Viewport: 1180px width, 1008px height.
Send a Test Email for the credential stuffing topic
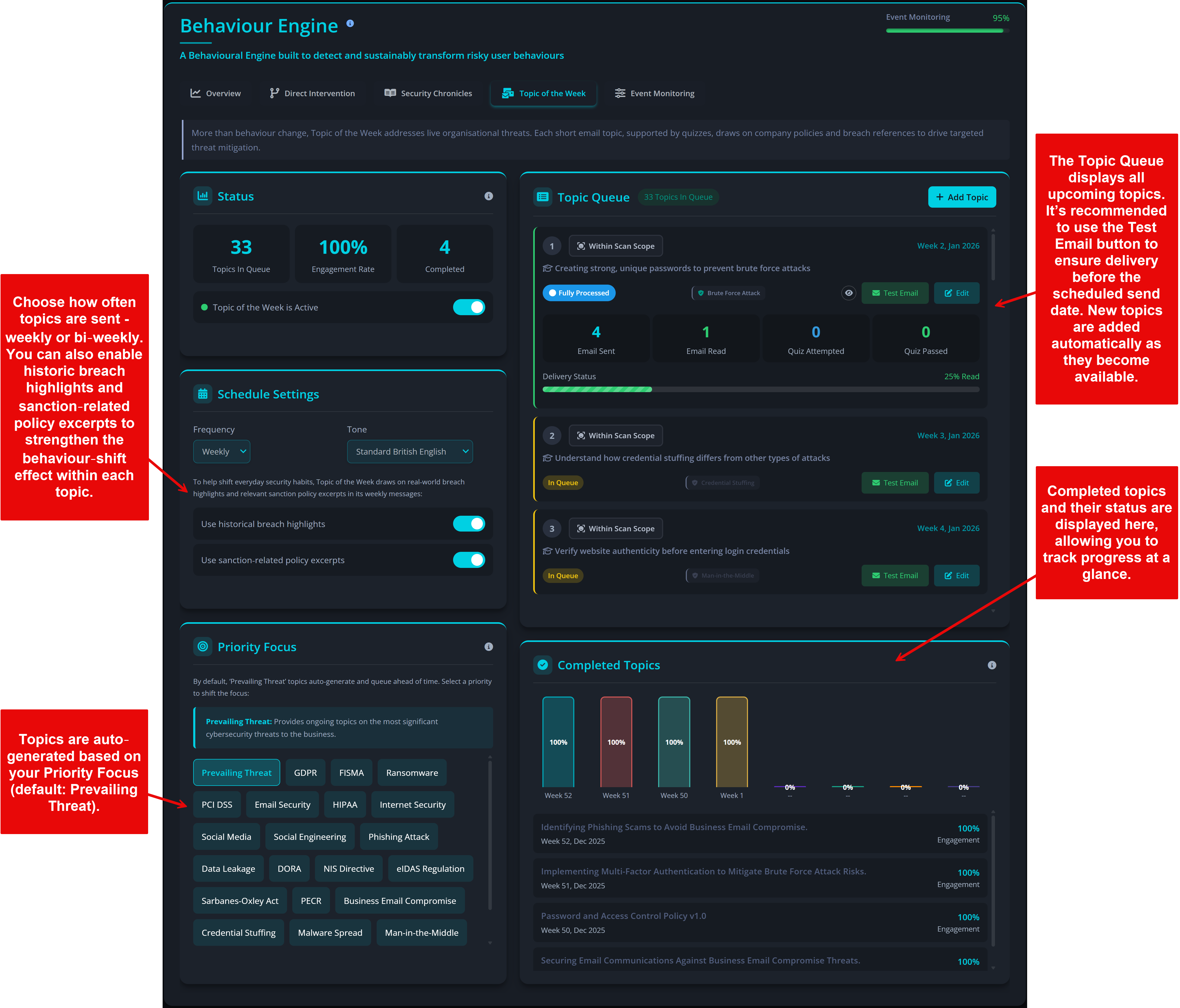894,482
